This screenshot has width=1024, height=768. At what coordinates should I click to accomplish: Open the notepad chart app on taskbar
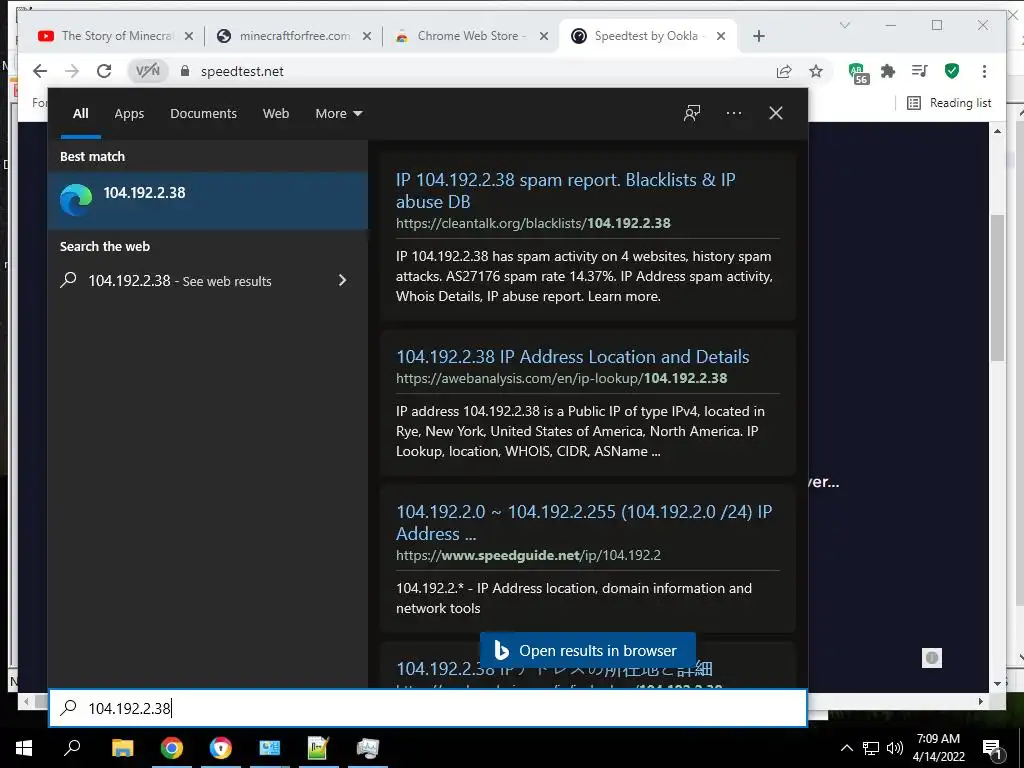(x=318, y=748)
